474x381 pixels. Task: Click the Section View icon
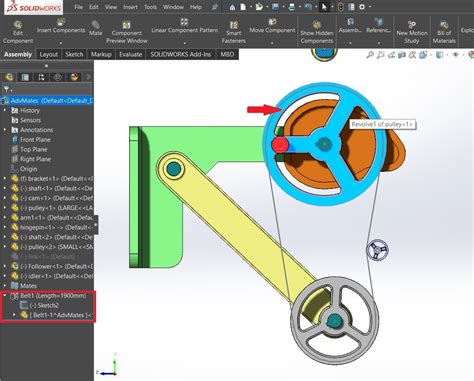coord(402,55)
